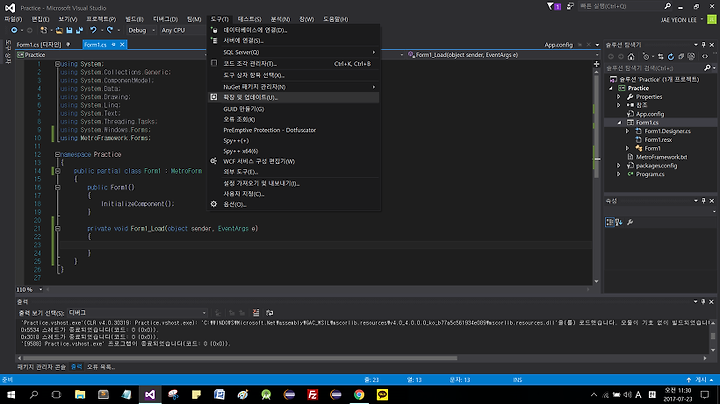
Task: Switch to 패키지 관리자 콘솔 tab
Action: (41, 367)
